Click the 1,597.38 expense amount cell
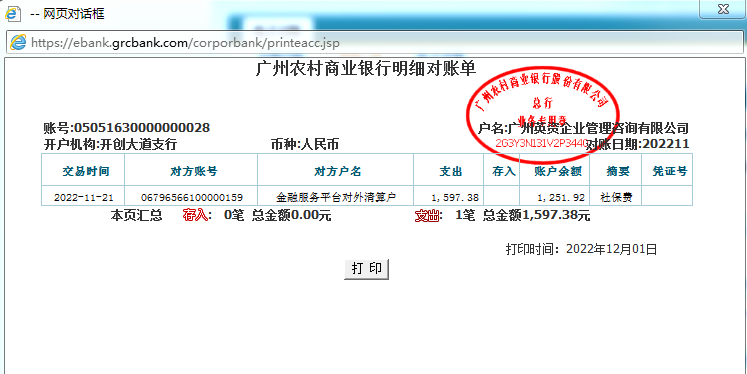Screen dimensions: 747x374 pyautogui.click(x=449, y=196)
